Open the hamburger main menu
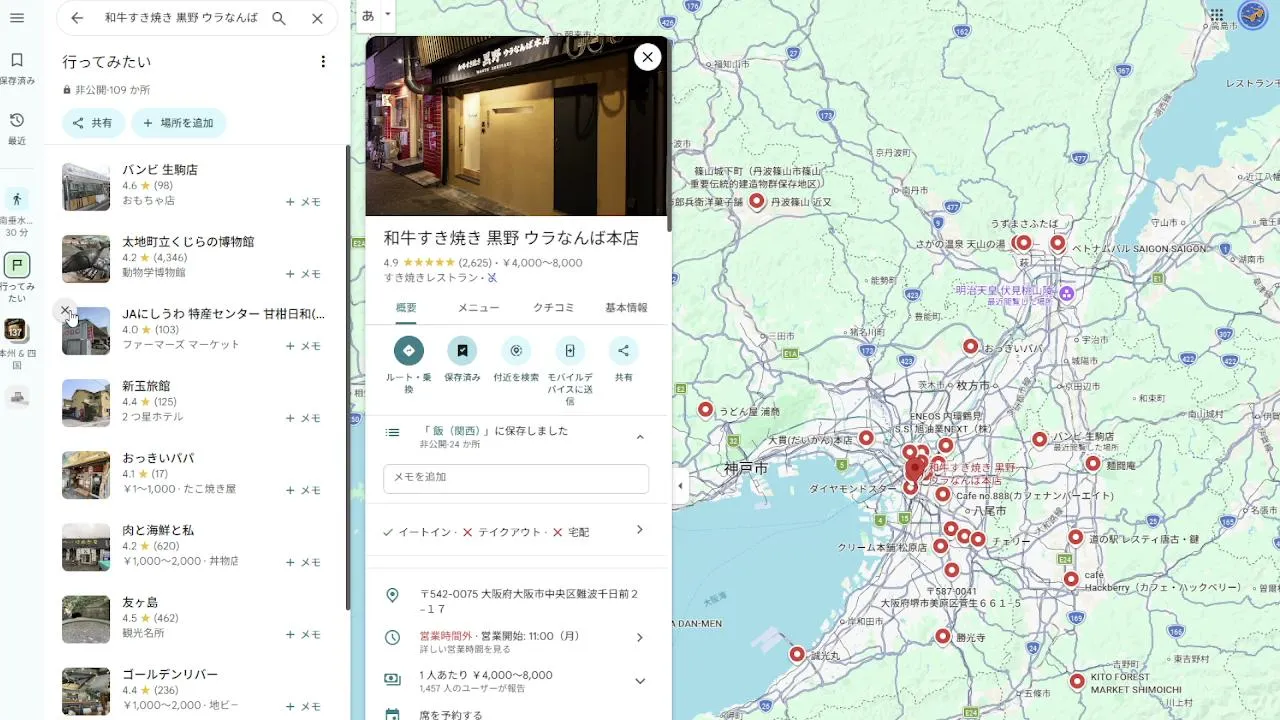This screenshot has width=1280, height=720. pyautogui.click(x=17, y=18)
